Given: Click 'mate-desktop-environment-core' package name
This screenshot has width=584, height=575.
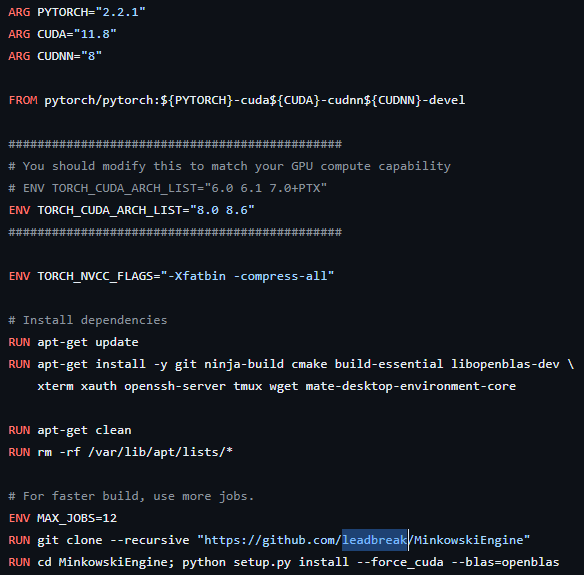Looking at the screenshot, I should [411, 386].
